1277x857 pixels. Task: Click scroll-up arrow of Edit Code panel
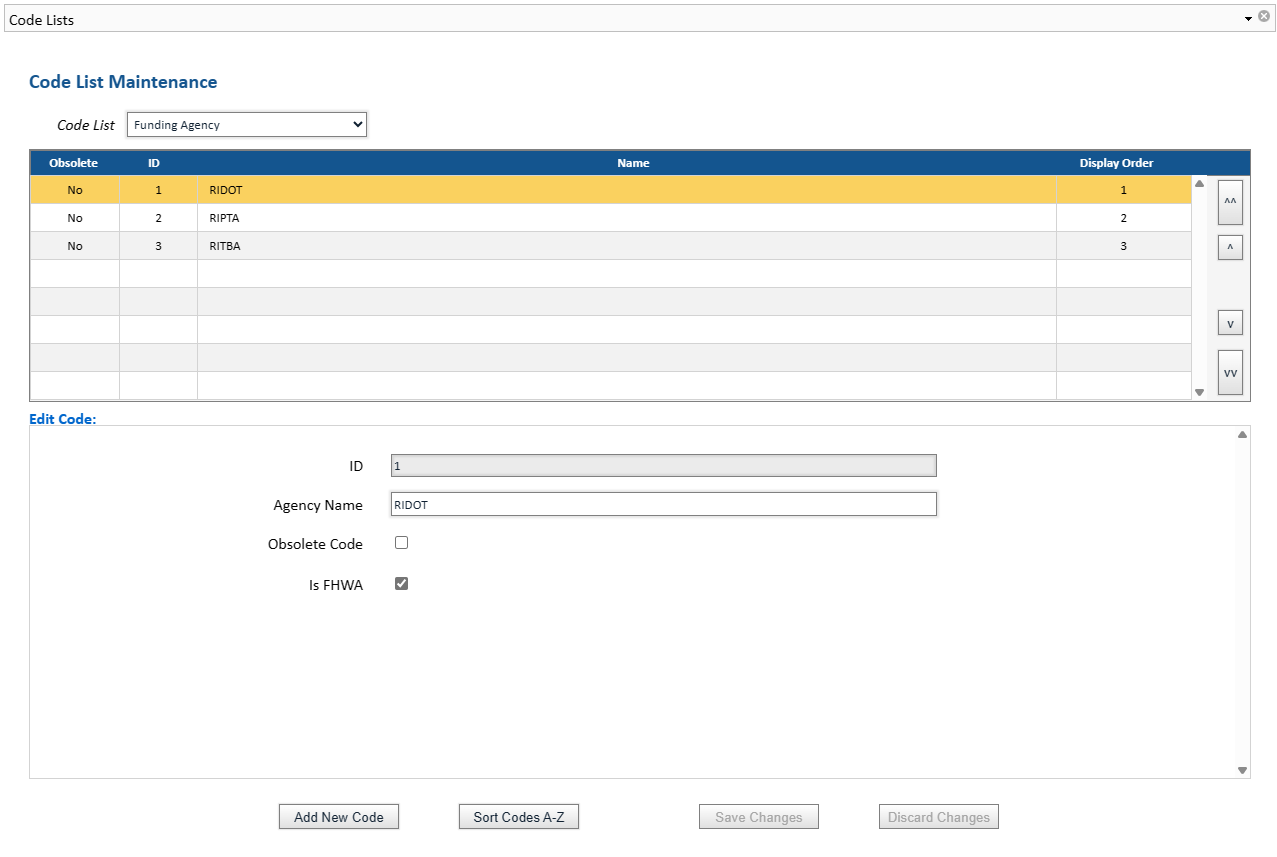tap(1242, 435)
